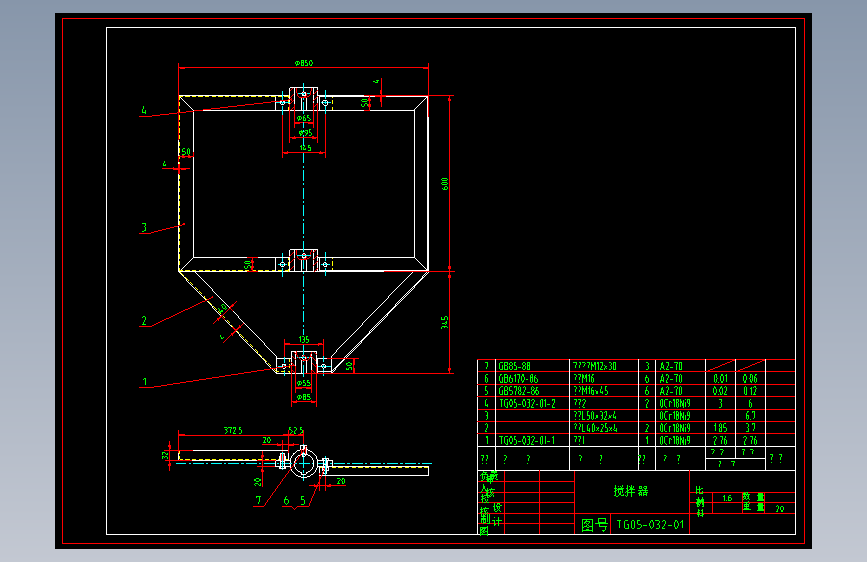Click the scale value 1:6 in title block

[727, 498]
